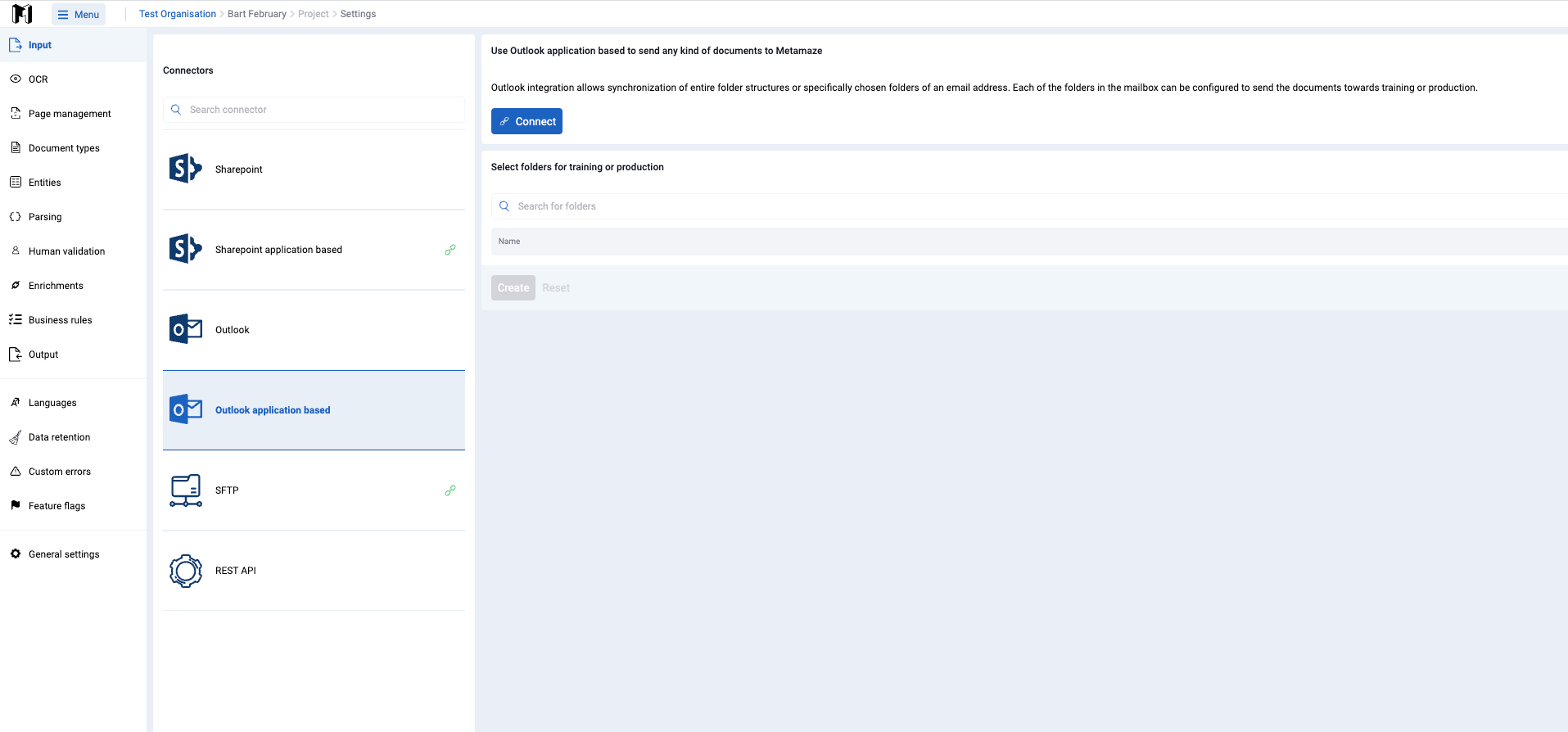This screenshot has width=1568, height=732.
Task: Click the Create button
Action: (x=513, y=287)
